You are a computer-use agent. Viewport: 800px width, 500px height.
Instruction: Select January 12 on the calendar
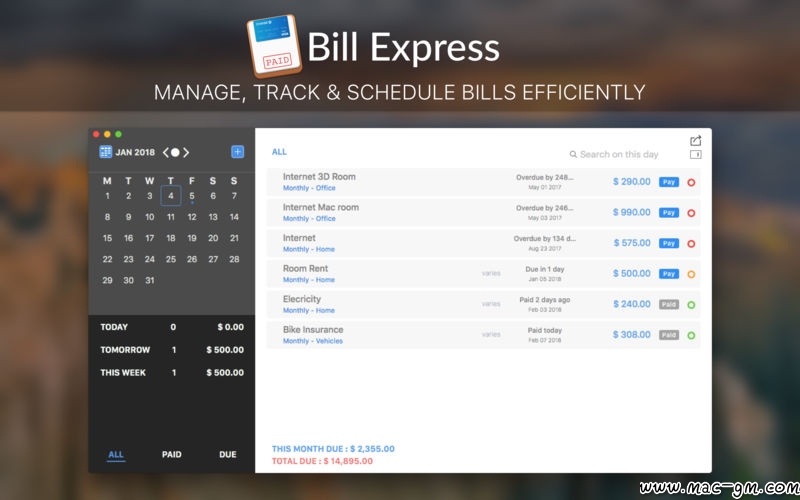[192, 217]
